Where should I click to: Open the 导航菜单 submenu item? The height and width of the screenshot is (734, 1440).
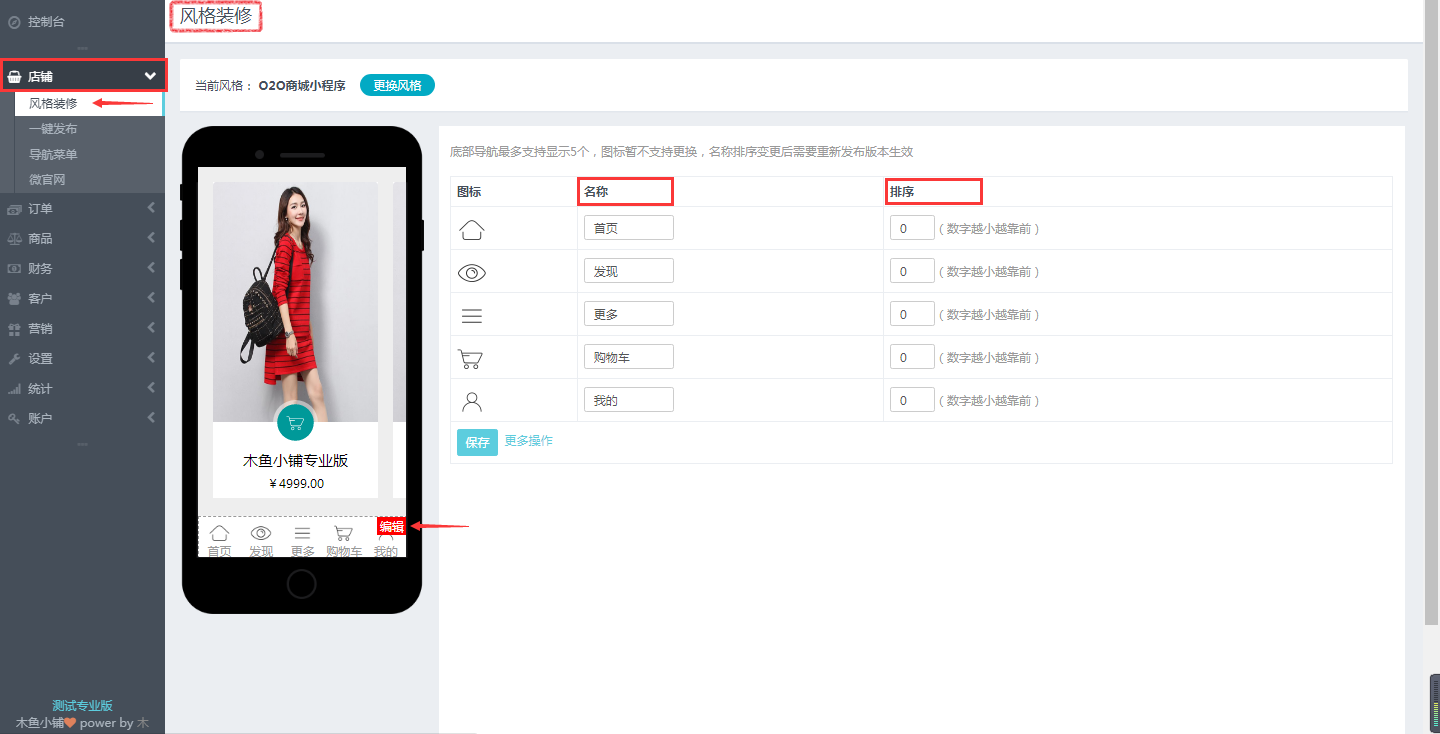point(53,155)
